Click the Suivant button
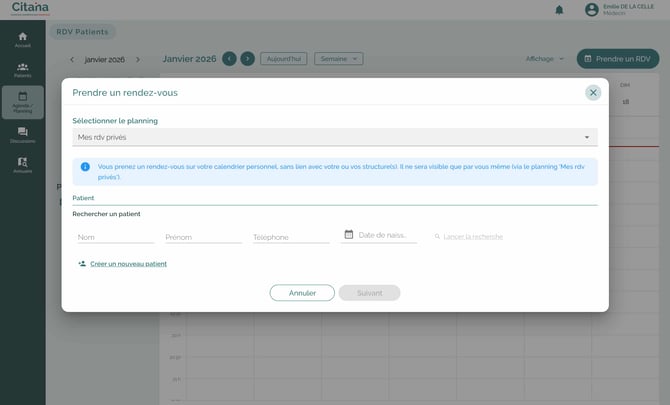670x405 pixels. pos(370,293)
